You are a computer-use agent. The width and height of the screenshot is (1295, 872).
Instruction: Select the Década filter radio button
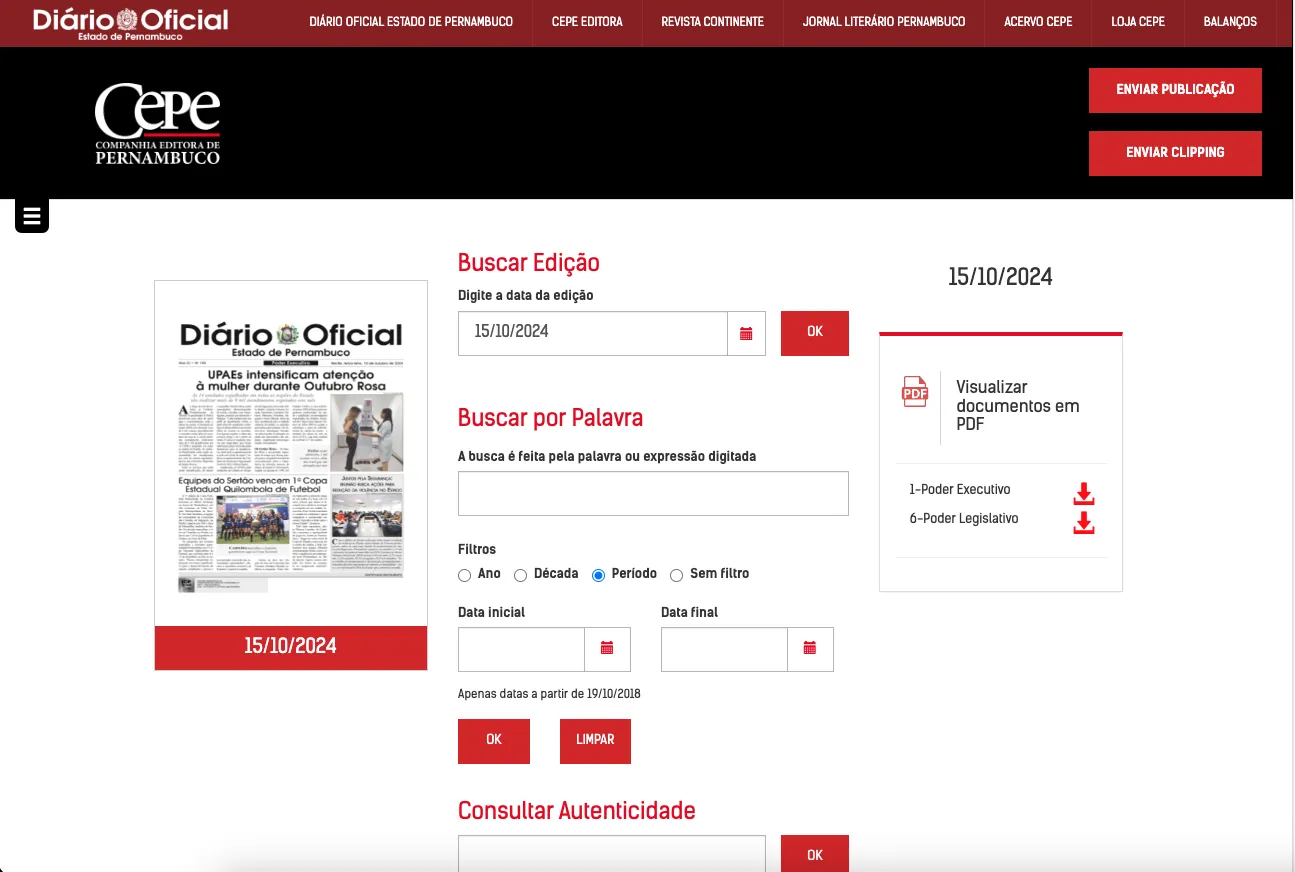coord(520,575)
